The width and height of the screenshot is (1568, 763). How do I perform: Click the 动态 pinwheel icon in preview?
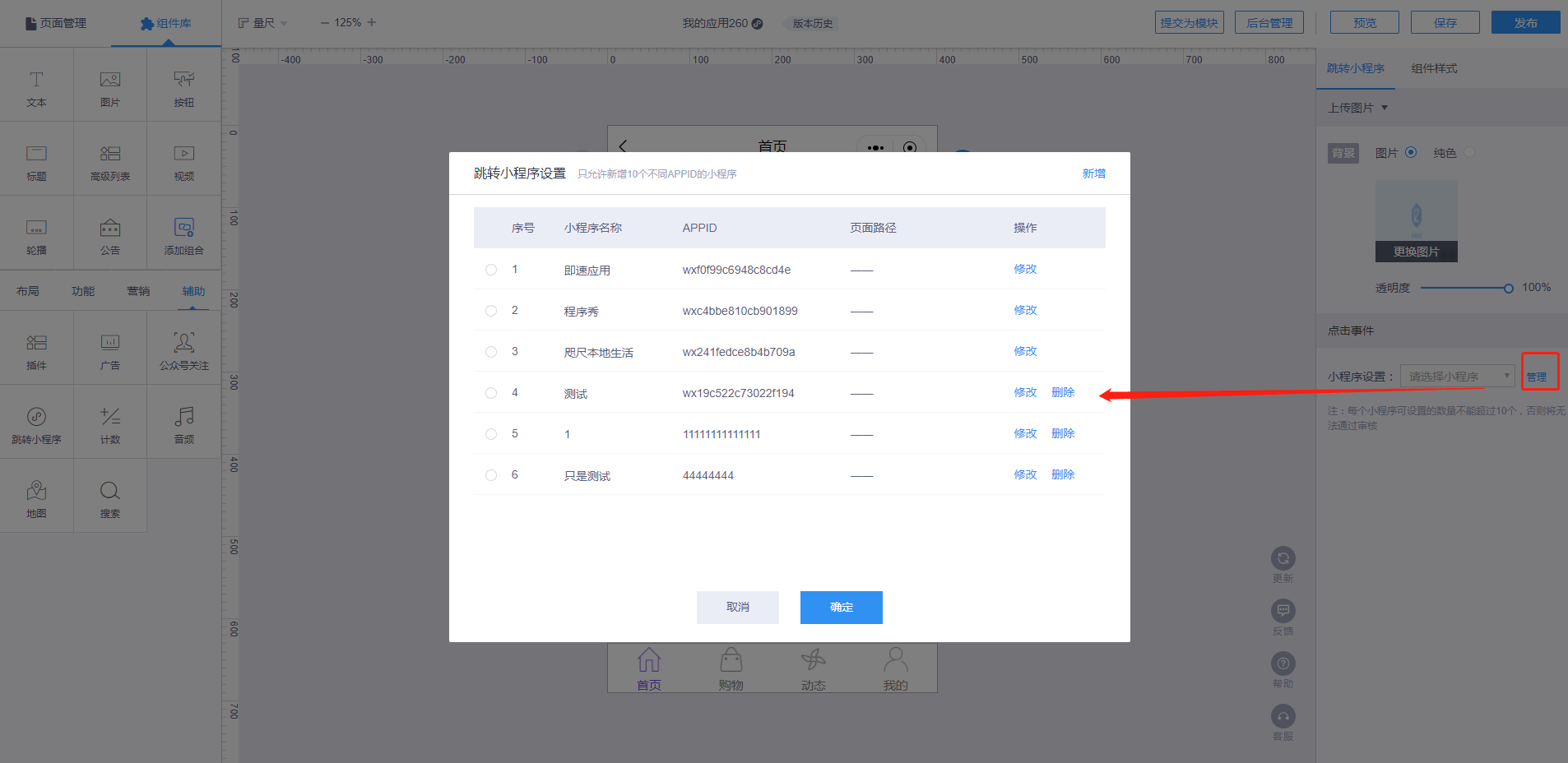tap(814, 659)
